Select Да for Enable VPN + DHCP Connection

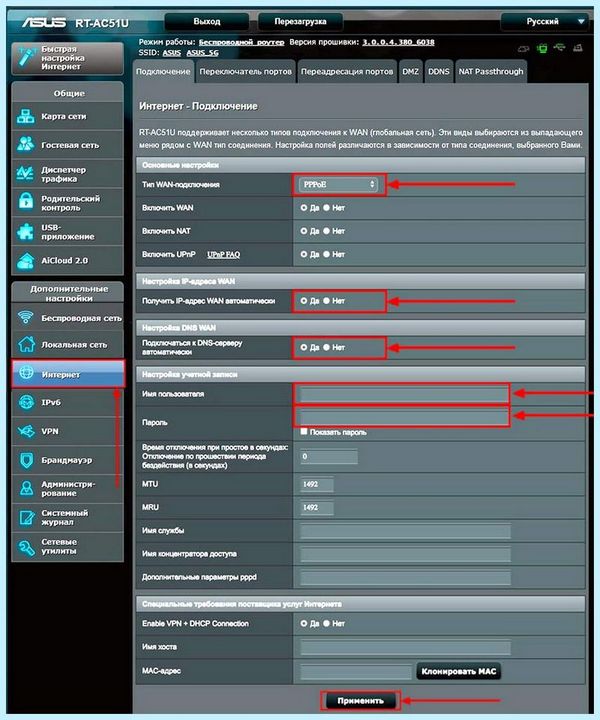[x=303, y=623]
